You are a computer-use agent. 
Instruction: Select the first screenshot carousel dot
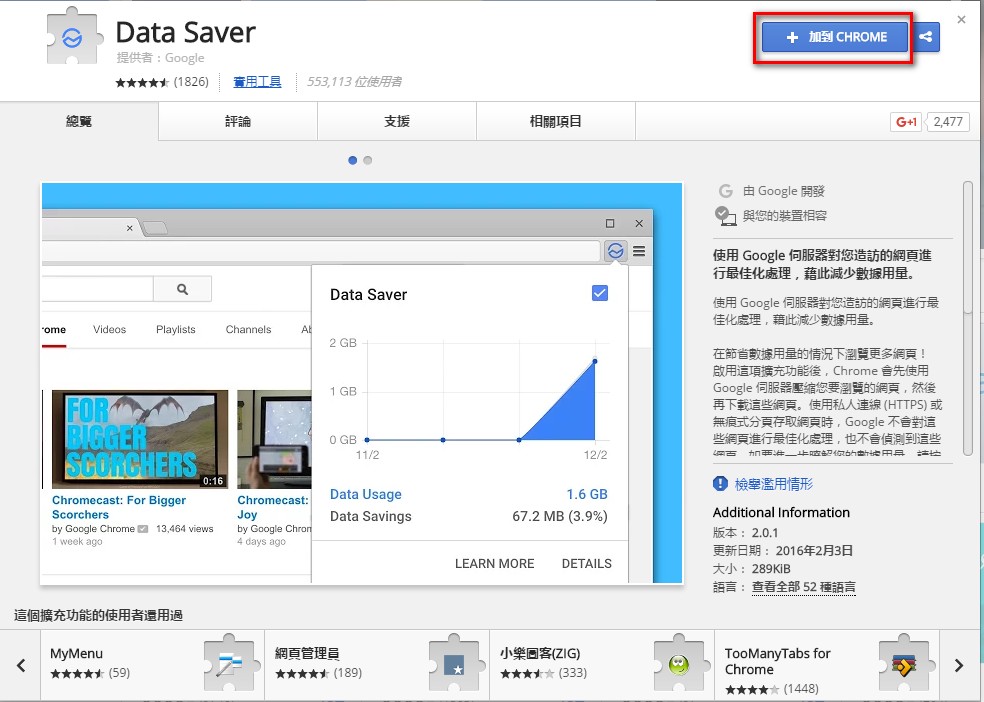tap(353, 161)
